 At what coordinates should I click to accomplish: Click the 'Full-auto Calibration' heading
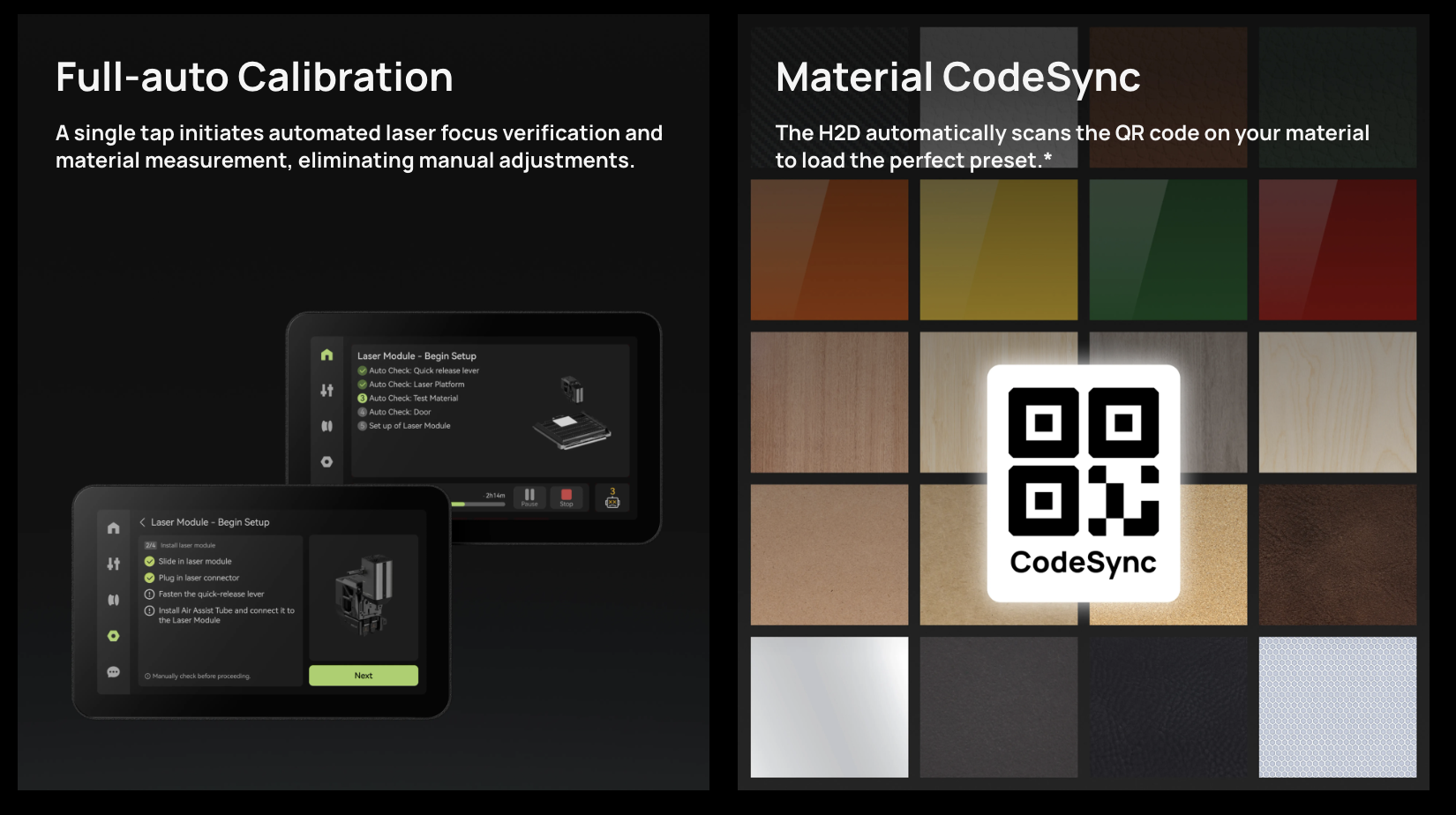(x=254, y=77)
